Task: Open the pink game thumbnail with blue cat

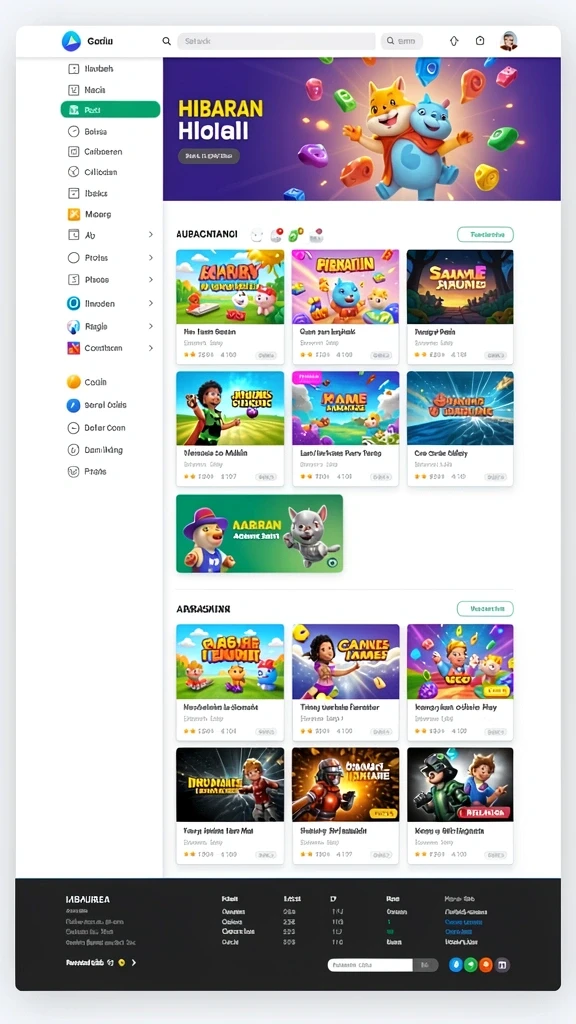Action: pyautogui.click(x=345, y=287)
